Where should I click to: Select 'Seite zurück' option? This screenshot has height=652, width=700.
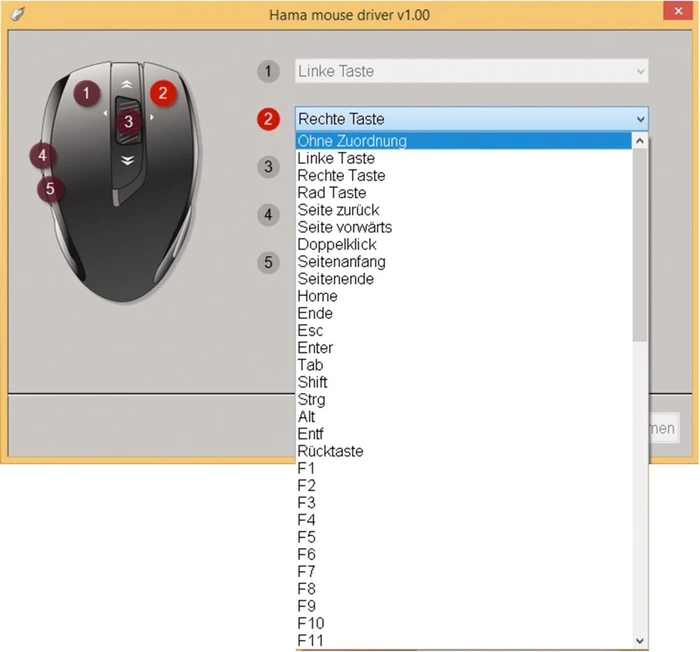pos(463,209)
